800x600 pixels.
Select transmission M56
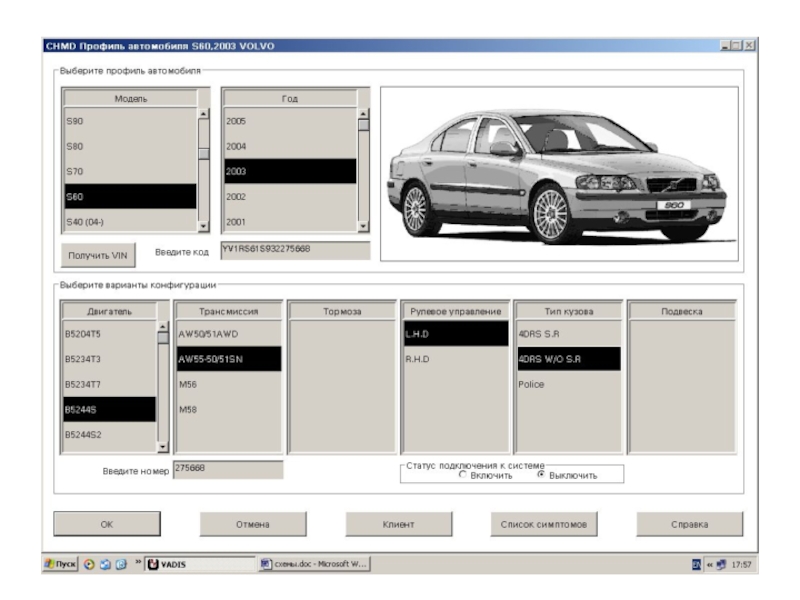point(229,384)
